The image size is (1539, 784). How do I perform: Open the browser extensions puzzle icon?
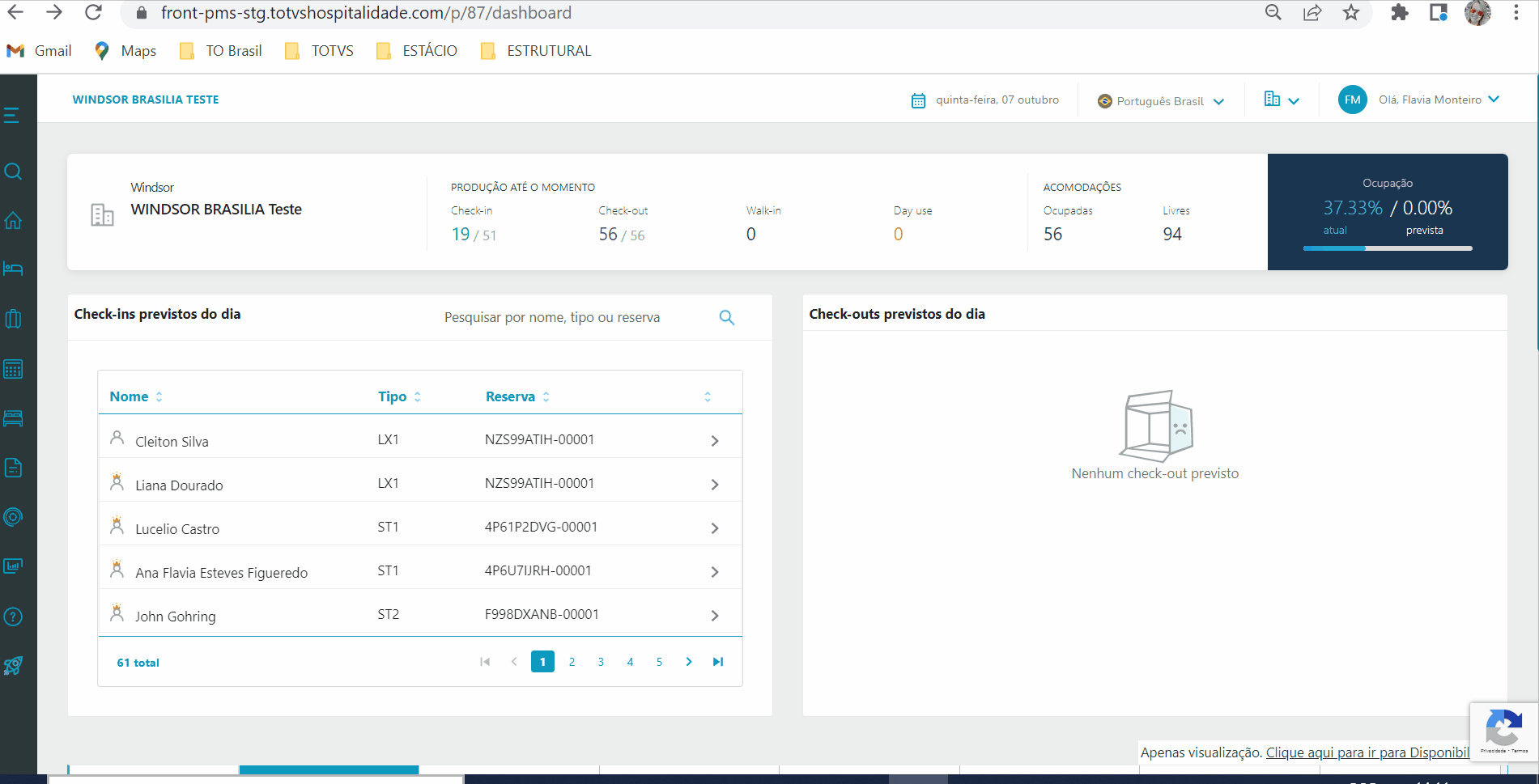pyautogui.click(x=1399, y=12)
